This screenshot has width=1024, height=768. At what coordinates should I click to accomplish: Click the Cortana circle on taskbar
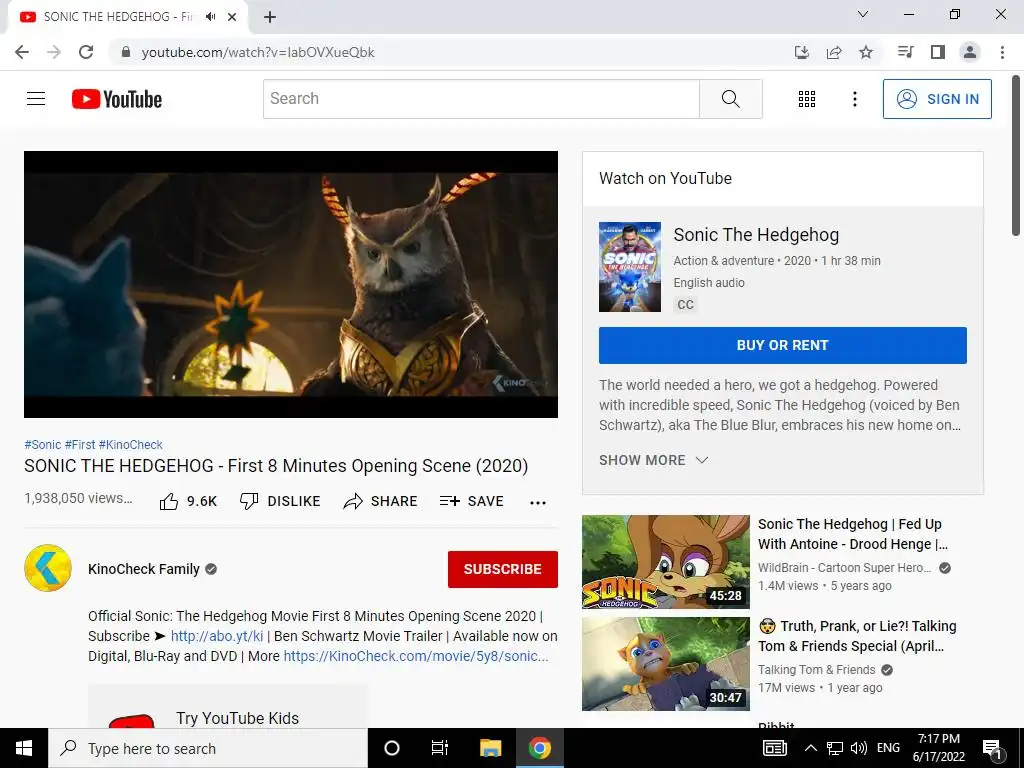(x=391, y=748)
